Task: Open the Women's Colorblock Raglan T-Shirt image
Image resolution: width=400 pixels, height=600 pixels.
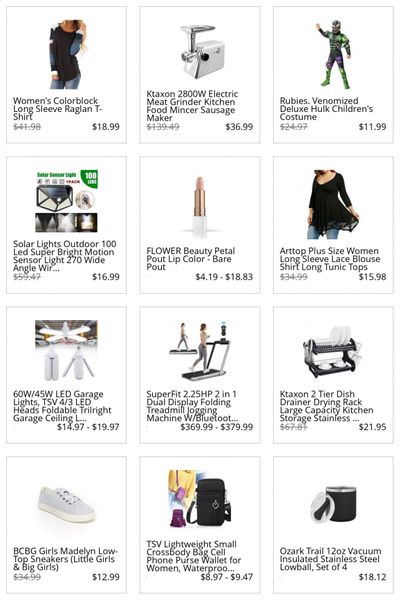Action: (x=66, y=55)
